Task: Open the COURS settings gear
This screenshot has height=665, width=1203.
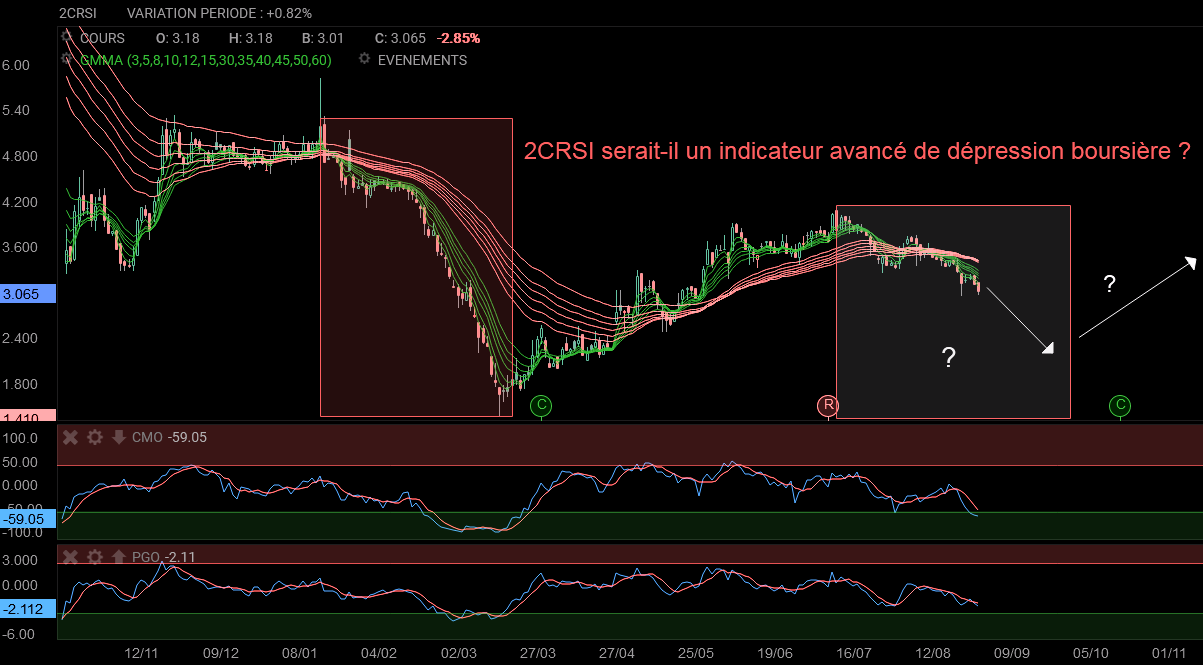Action: pos(66,37)
